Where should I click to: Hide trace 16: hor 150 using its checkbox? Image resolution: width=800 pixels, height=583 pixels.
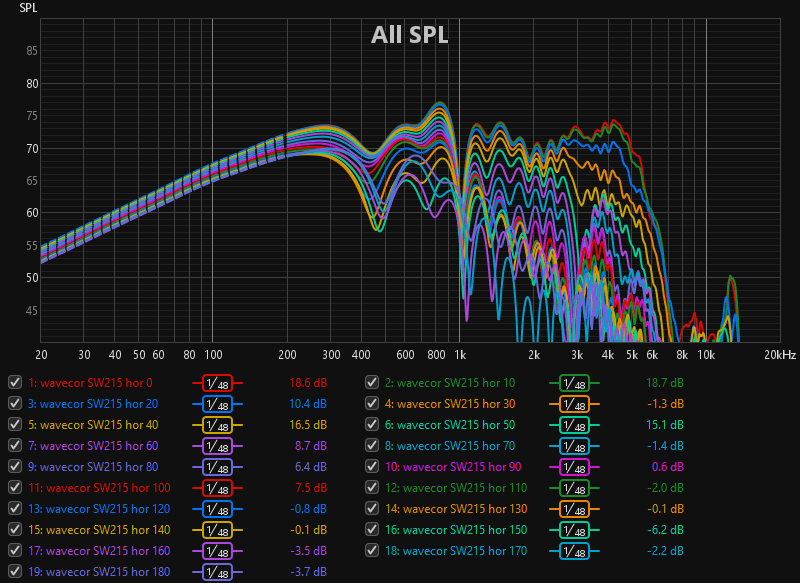click(372, 529)
